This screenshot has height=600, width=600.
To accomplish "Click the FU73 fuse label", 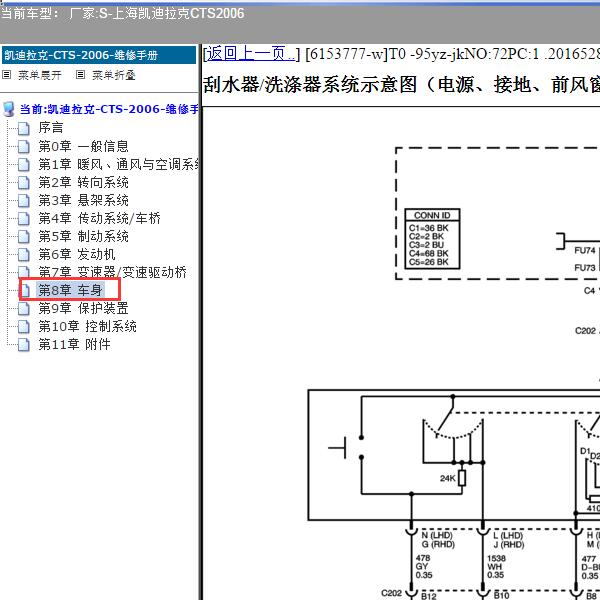I will 585,267.
